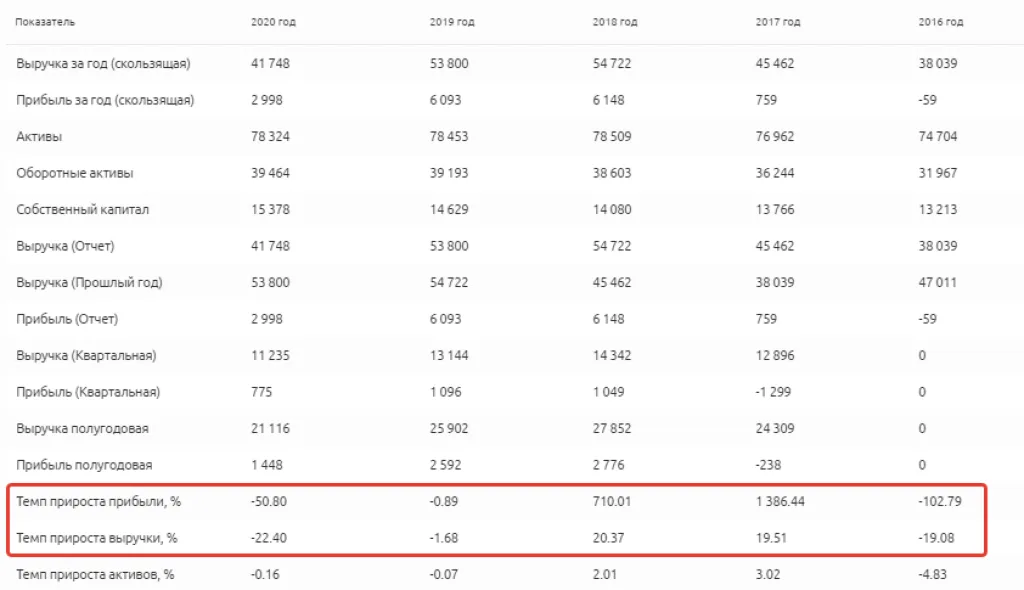Select the "Прибыль за год (скользящая)" row label

[x=105, y=100]
